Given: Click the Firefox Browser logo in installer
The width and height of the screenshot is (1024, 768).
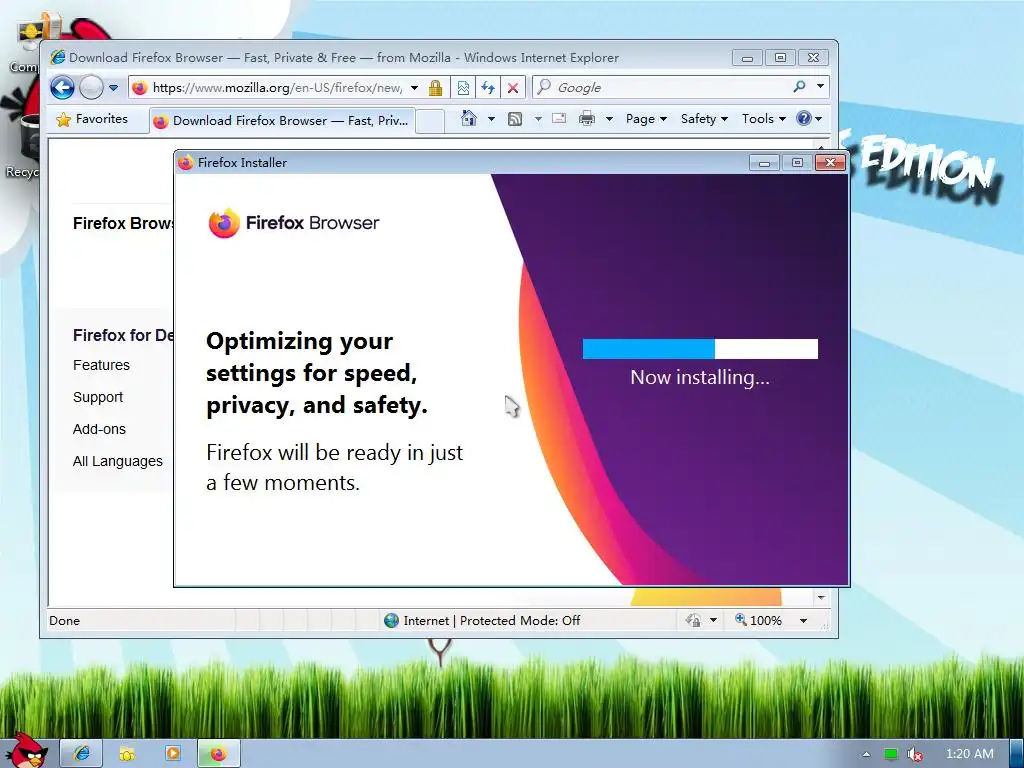Looking at the screenshot, I should 293,223.
